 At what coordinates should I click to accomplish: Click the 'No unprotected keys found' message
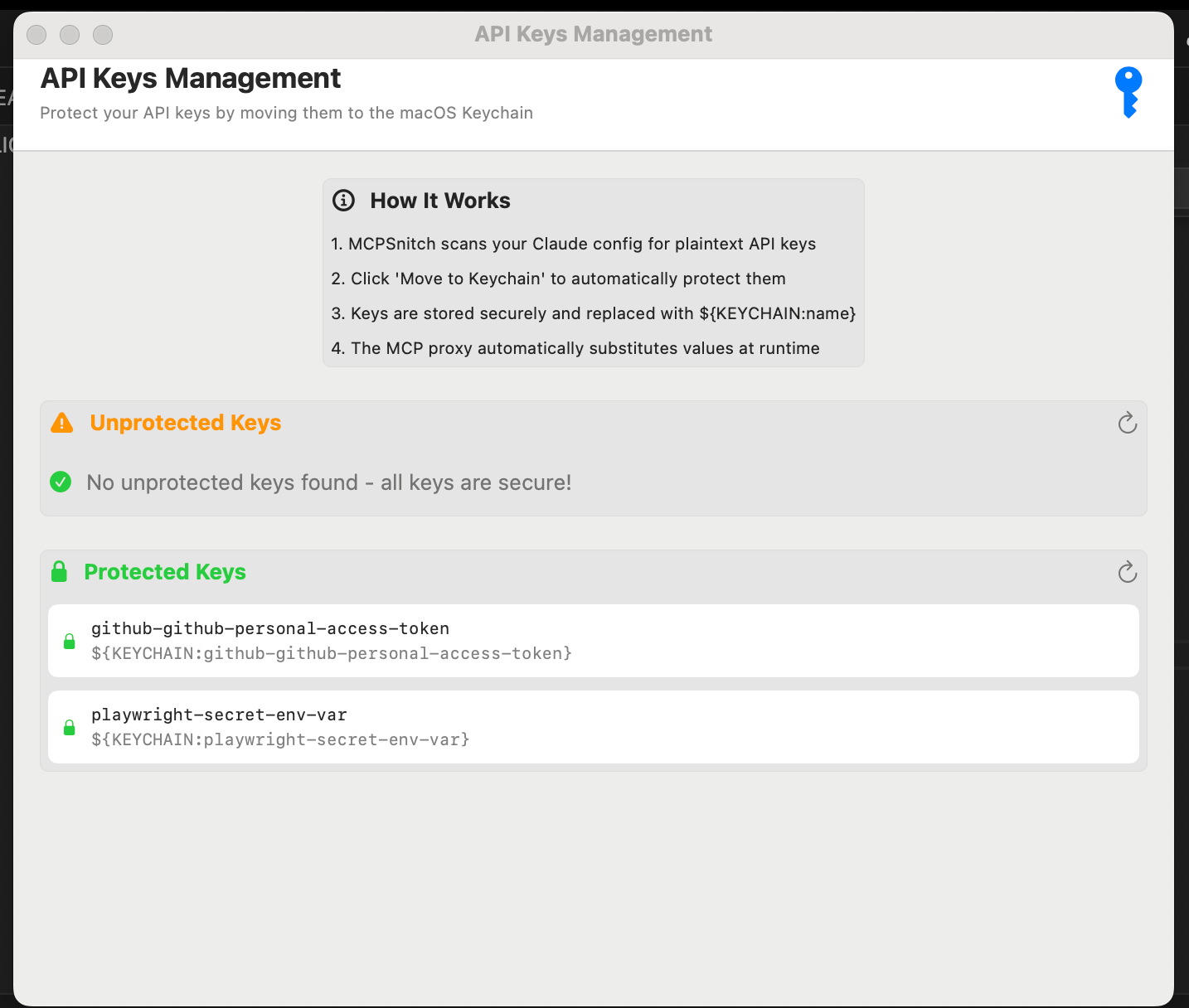(329, 482)
